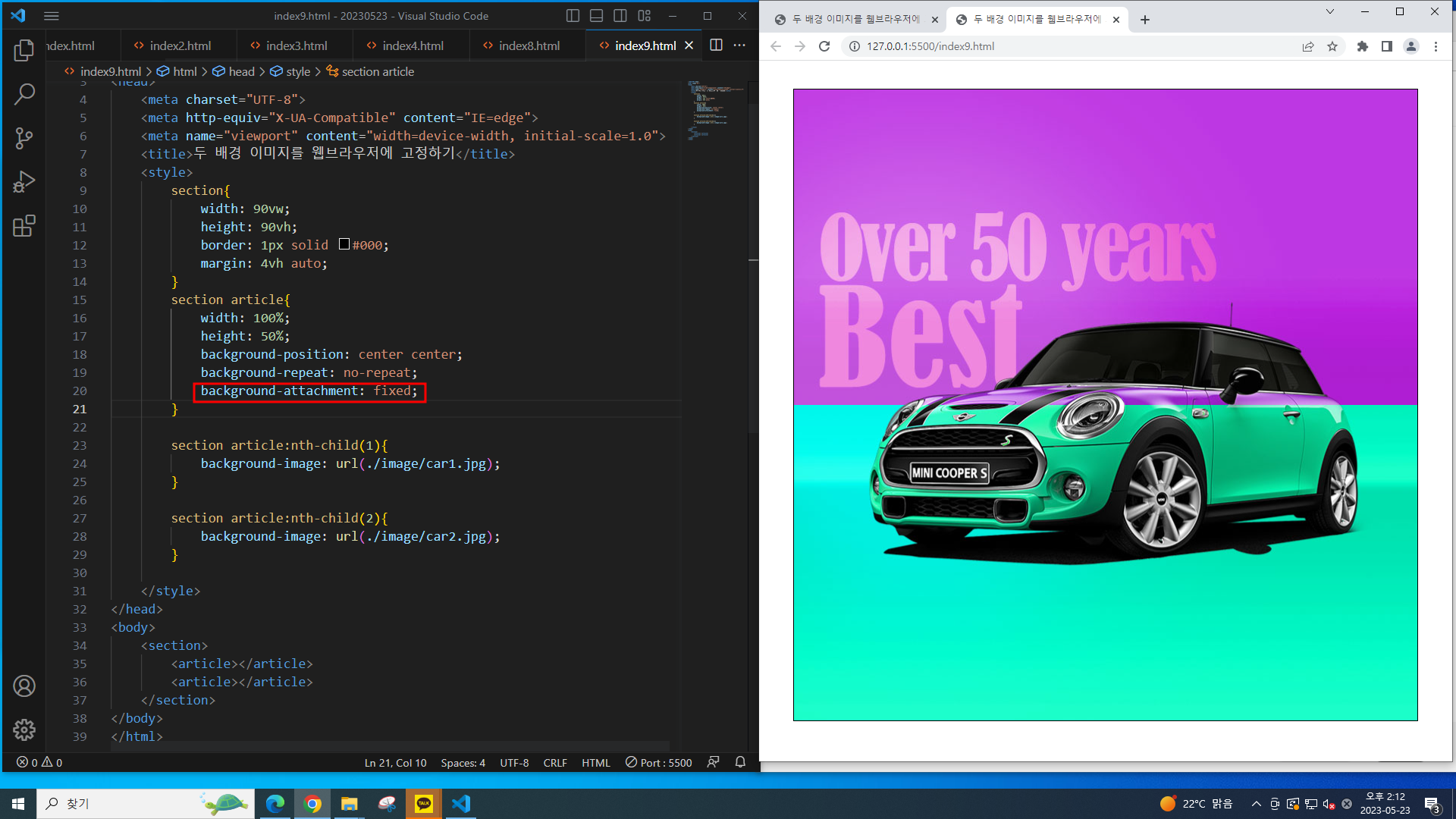The image size is (1456, 819).
Task: Bookmark this page with the star icon
Action: [x=1332, y=46]
